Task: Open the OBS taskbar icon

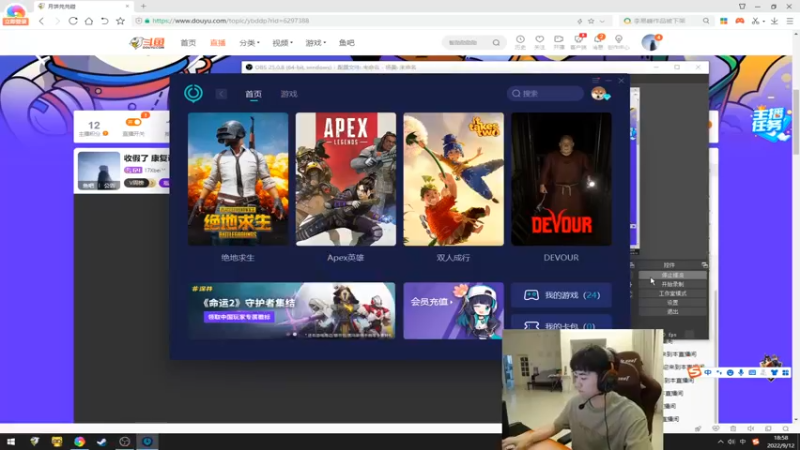Action: [124, 442]
